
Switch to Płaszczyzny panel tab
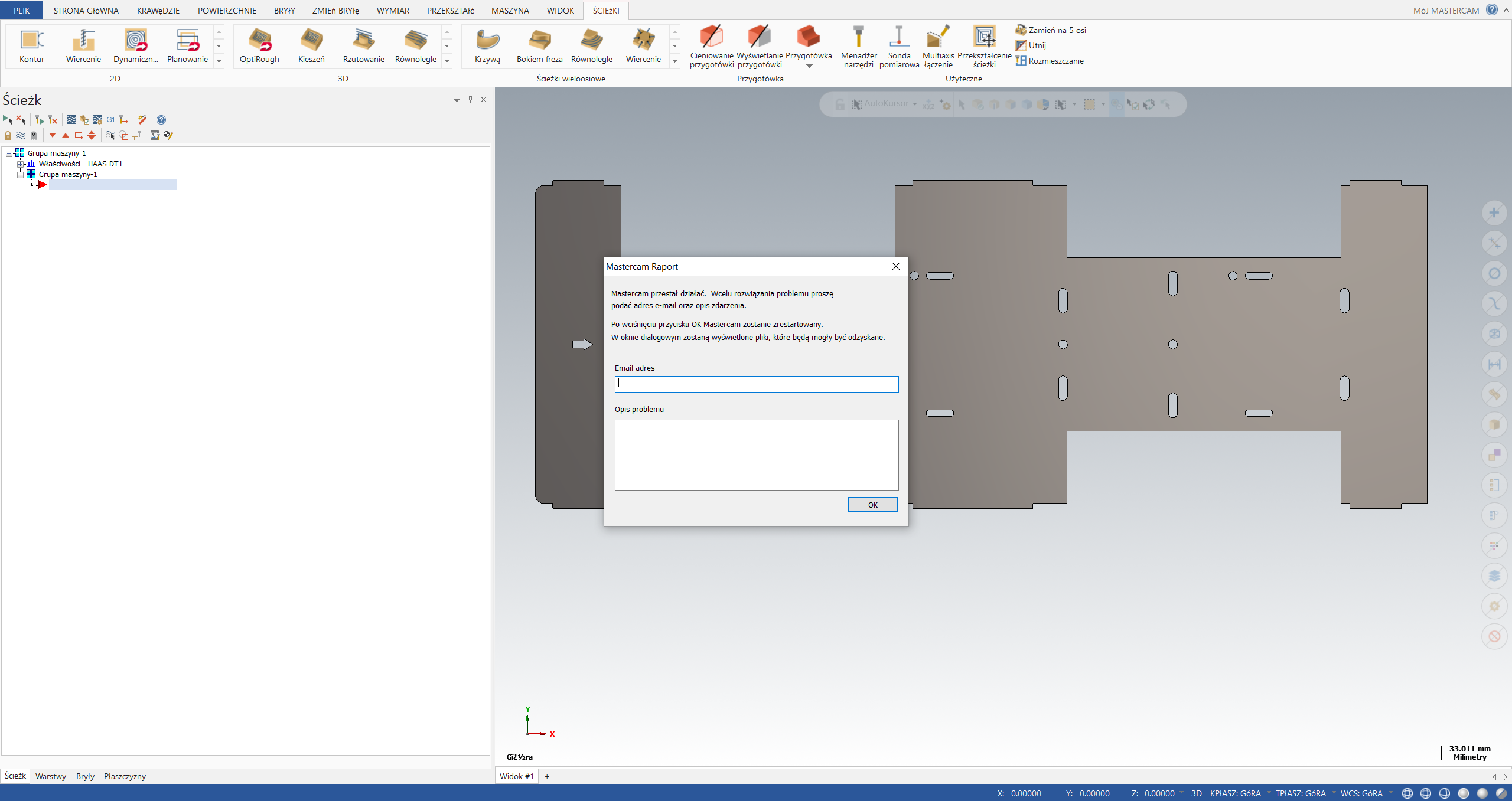pyautogui.click(x=125, y=776)
